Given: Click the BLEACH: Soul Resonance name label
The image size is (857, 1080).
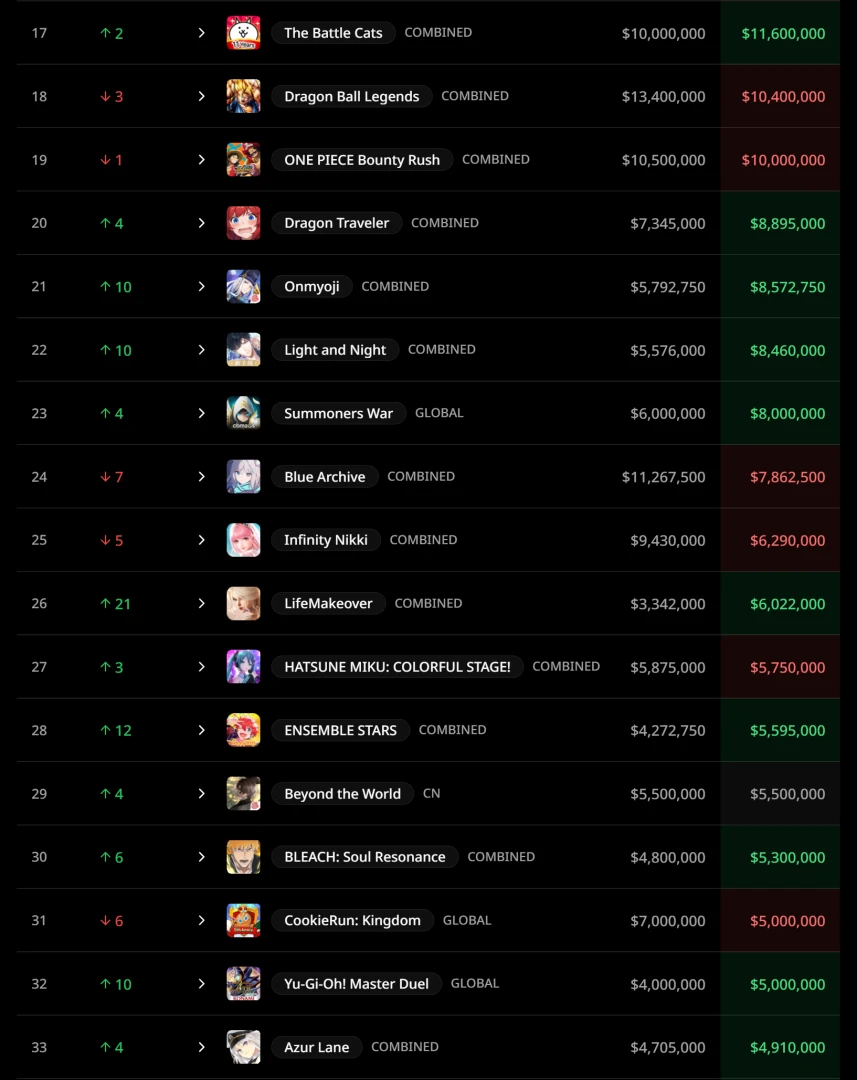Looking at the screenshot, I should point(365,857).
